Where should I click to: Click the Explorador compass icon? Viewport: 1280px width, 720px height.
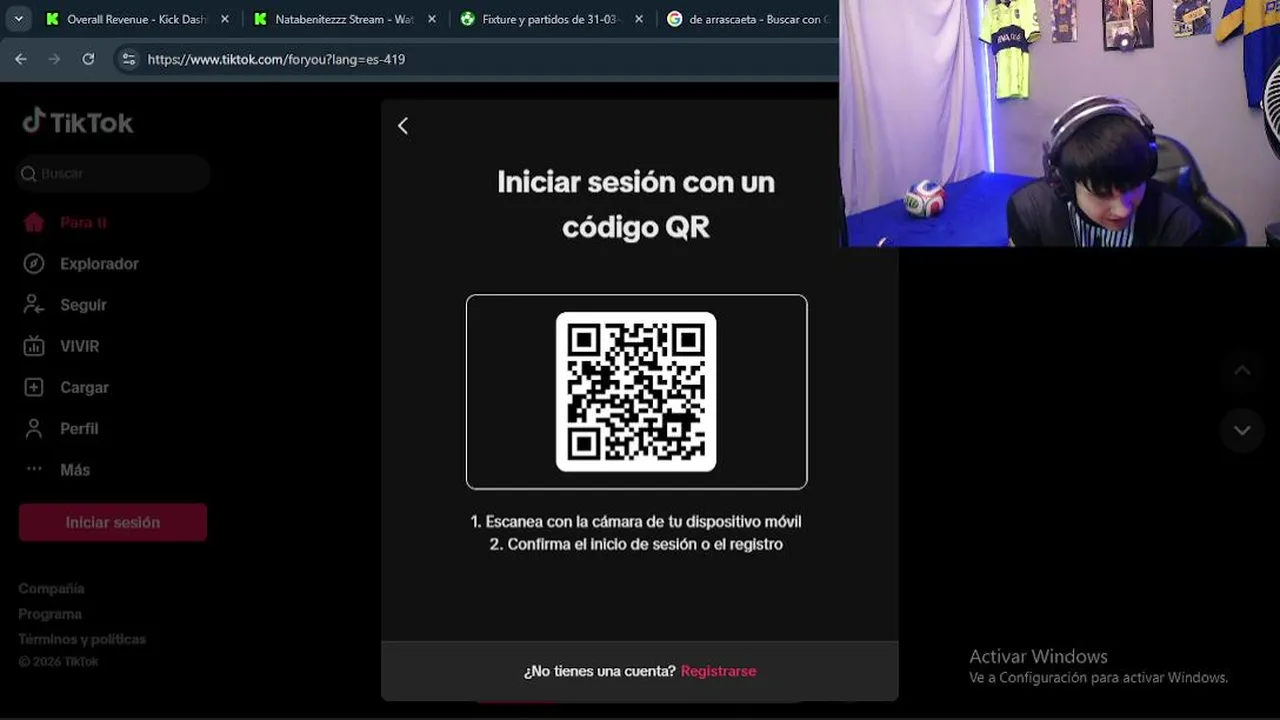tap(34, 264)
